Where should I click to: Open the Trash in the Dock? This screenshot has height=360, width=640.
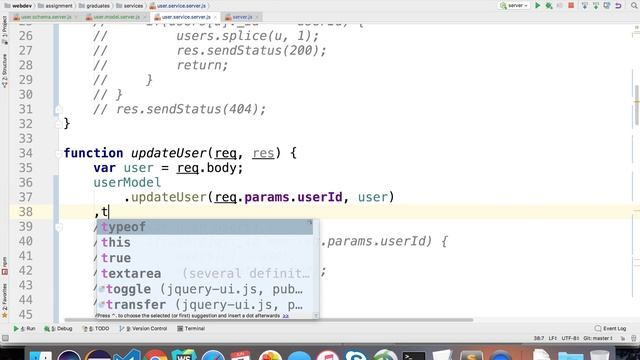600,356
